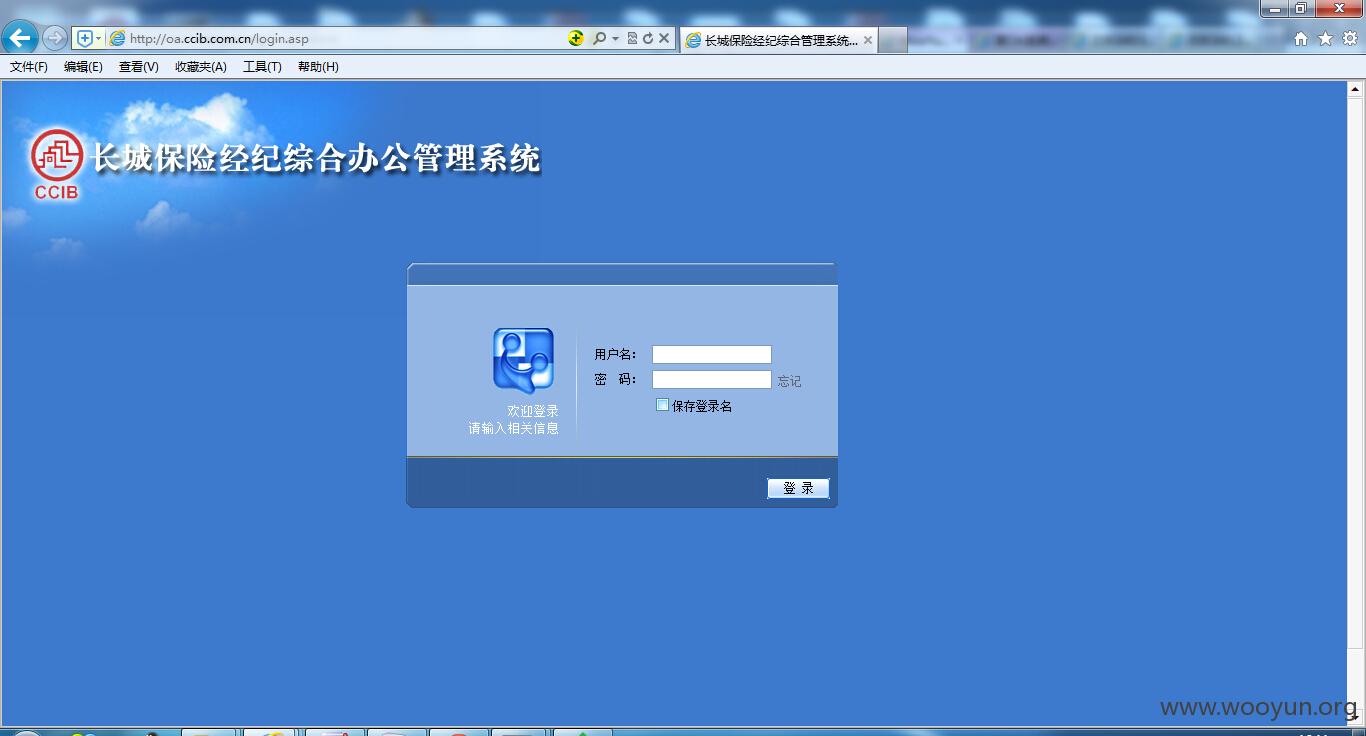1366x736 pixels.
Task: Click the yellow-green plus add-on icon in address bar
Action: click(576, 38)
